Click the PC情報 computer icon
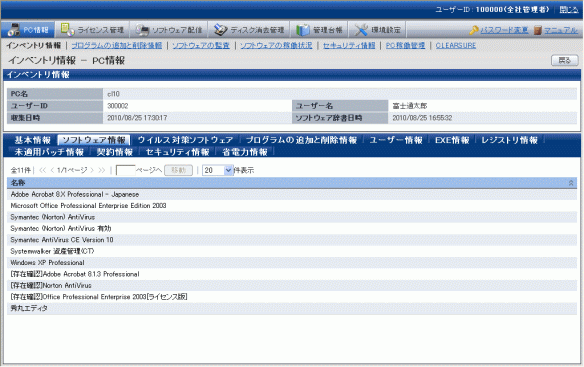The image size is (584, 367). [14, 29]
